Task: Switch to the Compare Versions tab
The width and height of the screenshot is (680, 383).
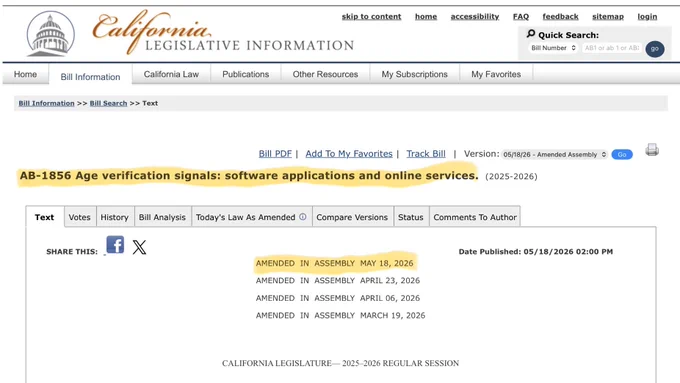Action: coord(352,217)
